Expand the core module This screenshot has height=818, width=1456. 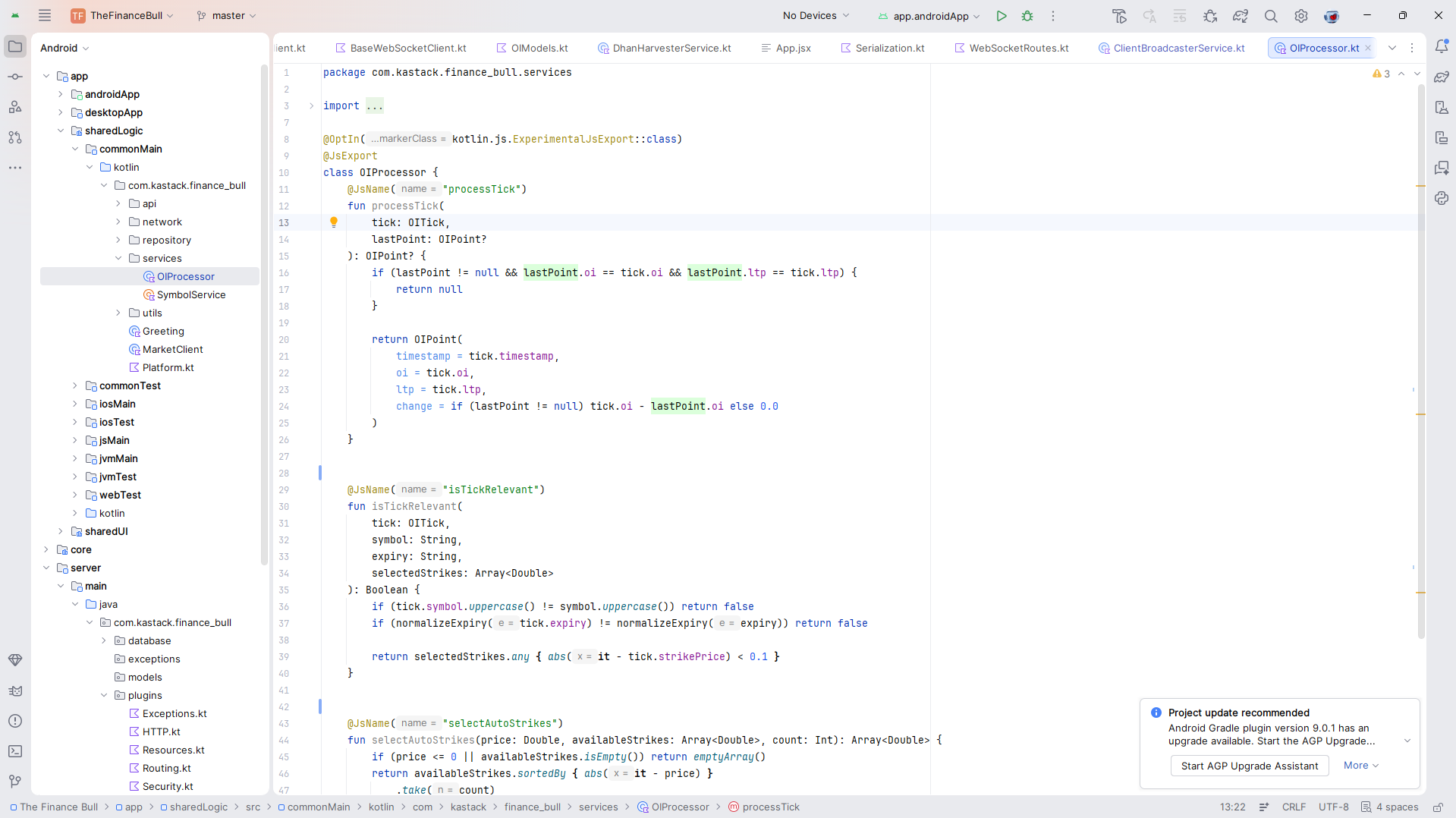(46, 549)
